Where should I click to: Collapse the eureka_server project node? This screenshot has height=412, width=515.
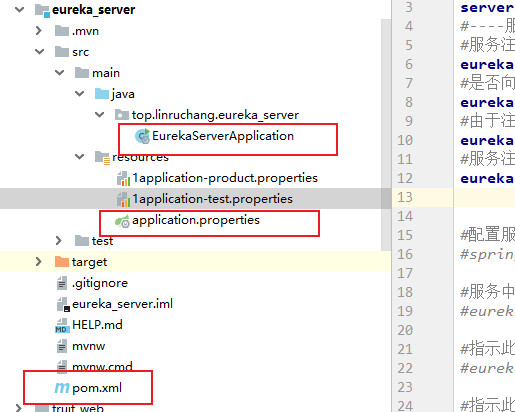pos(19,10)
